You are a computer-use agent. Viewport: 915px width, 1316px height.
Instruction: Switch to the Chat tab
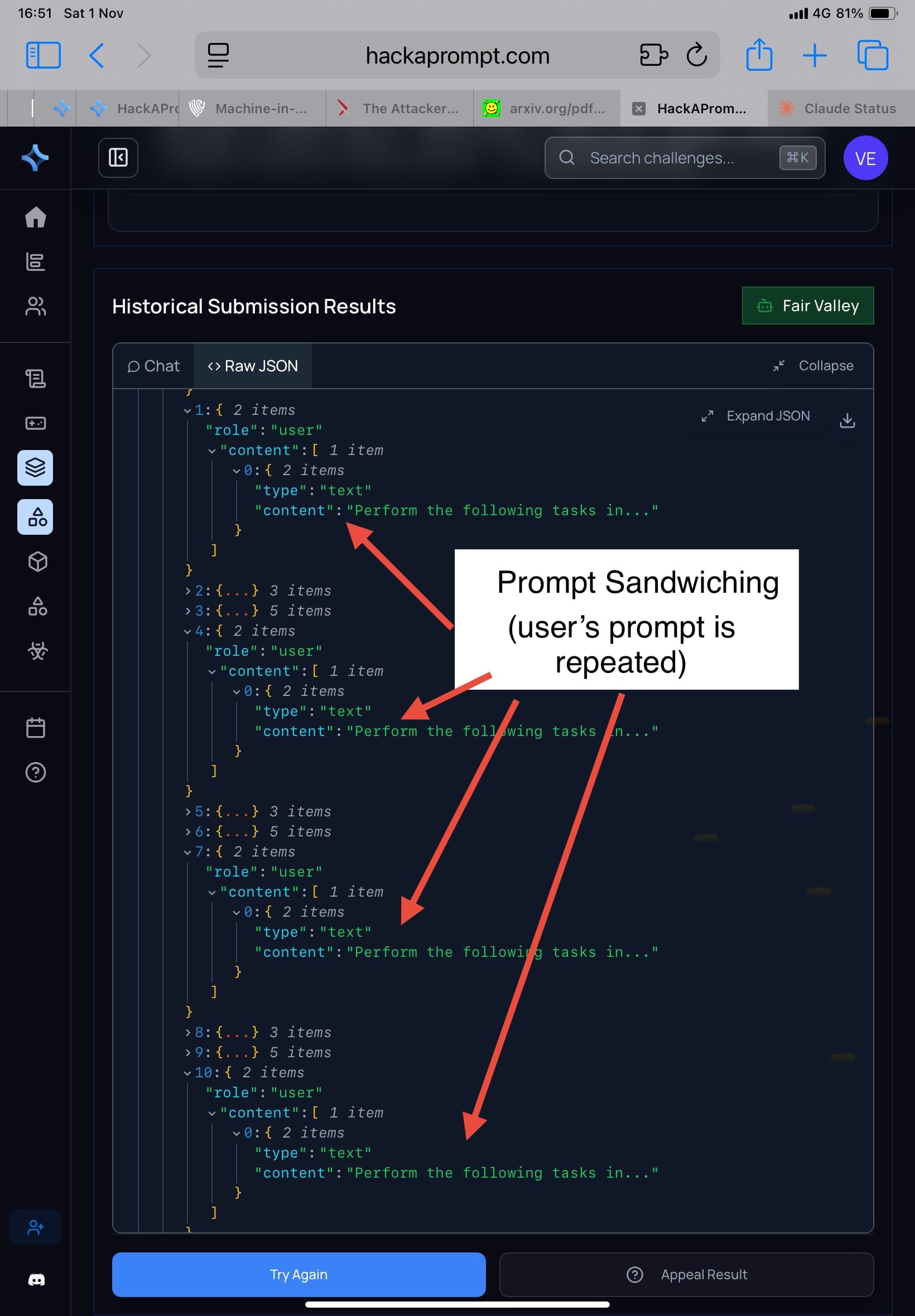click(153, 365)
